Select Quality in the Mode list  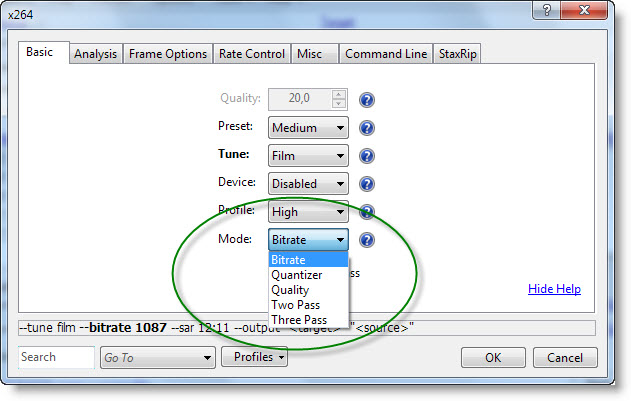coord(308,290)
